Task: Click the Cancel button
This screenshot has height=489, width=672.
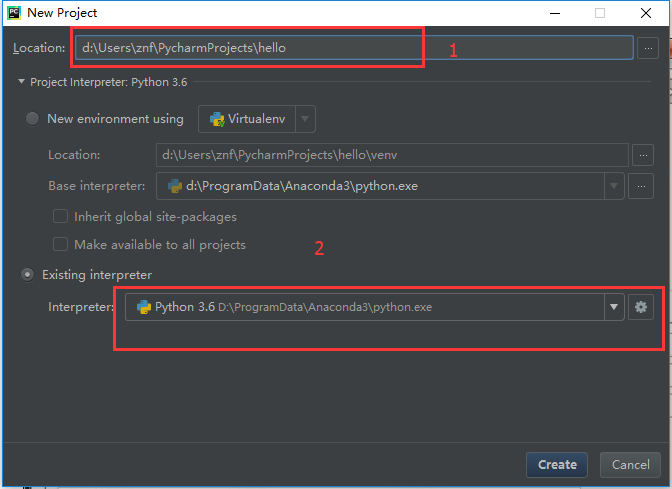Action: [x=630, y=465]
